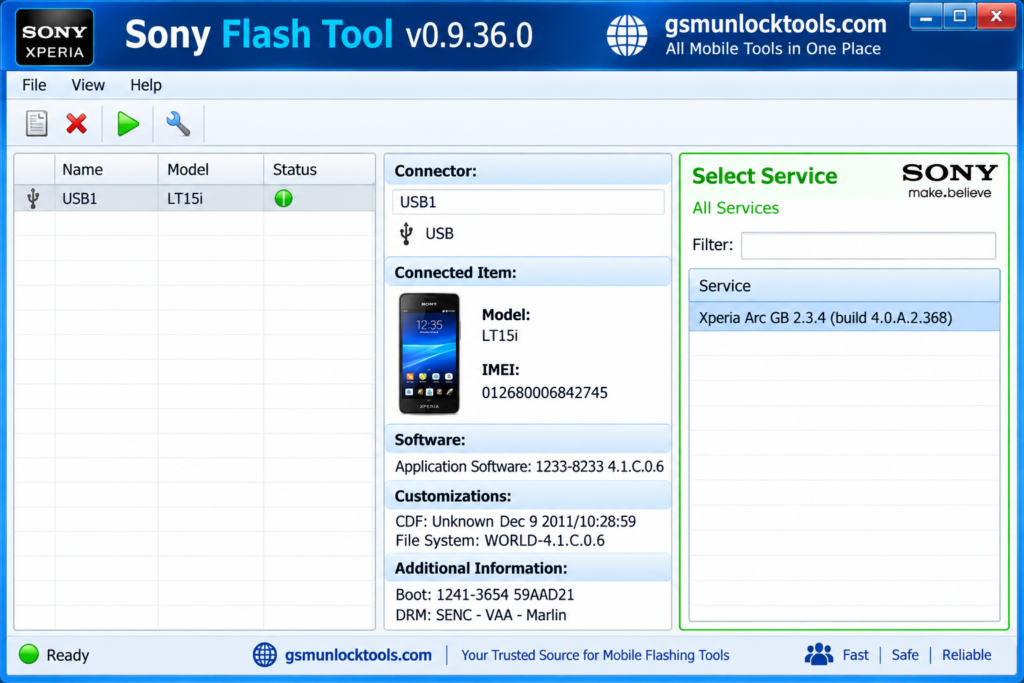This screenshot has height=683, width=1024.
Task: Sort by the Status column header
Action: pos(319,170)
